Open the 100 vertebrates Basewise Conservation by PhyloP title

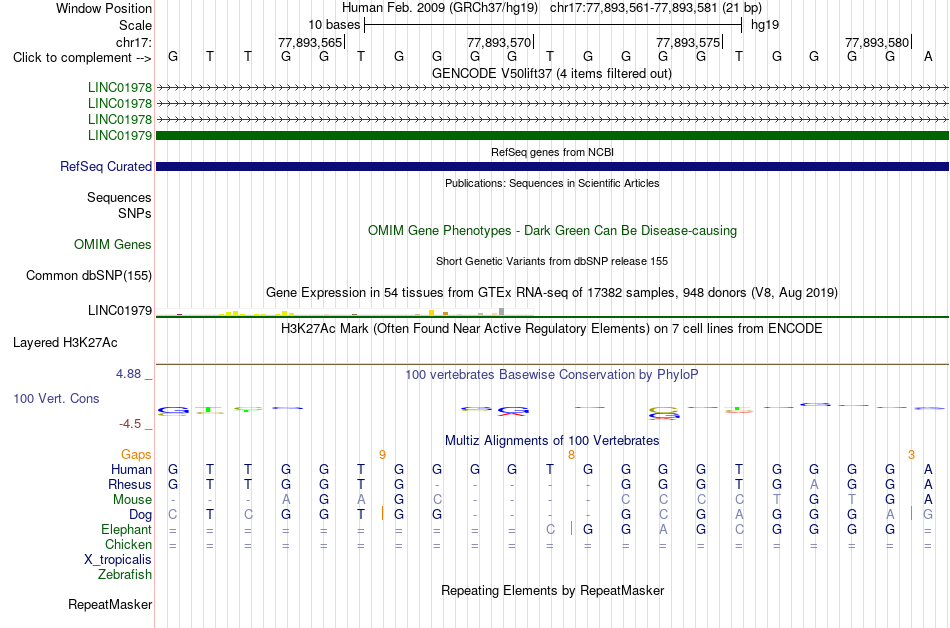tap(551, 375)
